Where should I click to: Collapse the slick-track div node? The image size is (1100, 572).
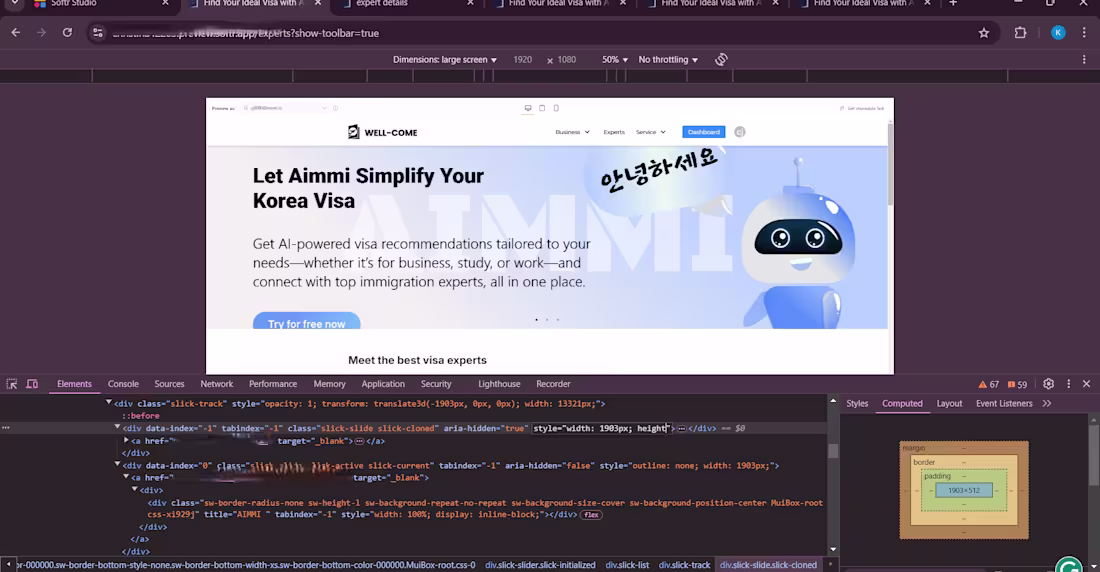(109, 403)
